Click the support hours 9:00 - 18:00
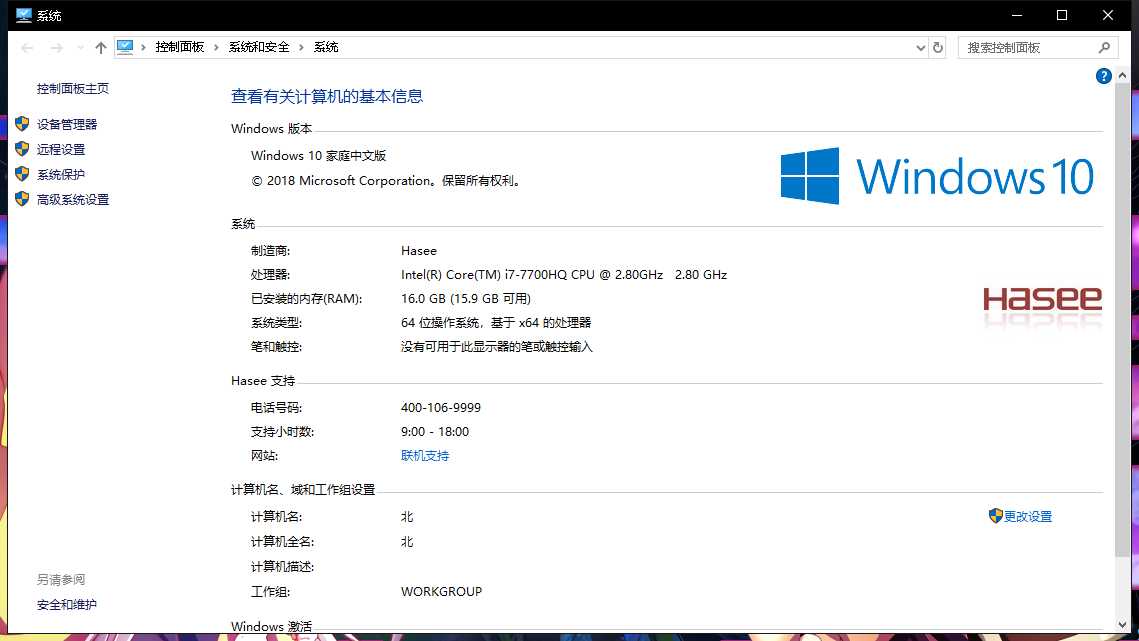Viewport: 1139px width, 641px height. 434,432
